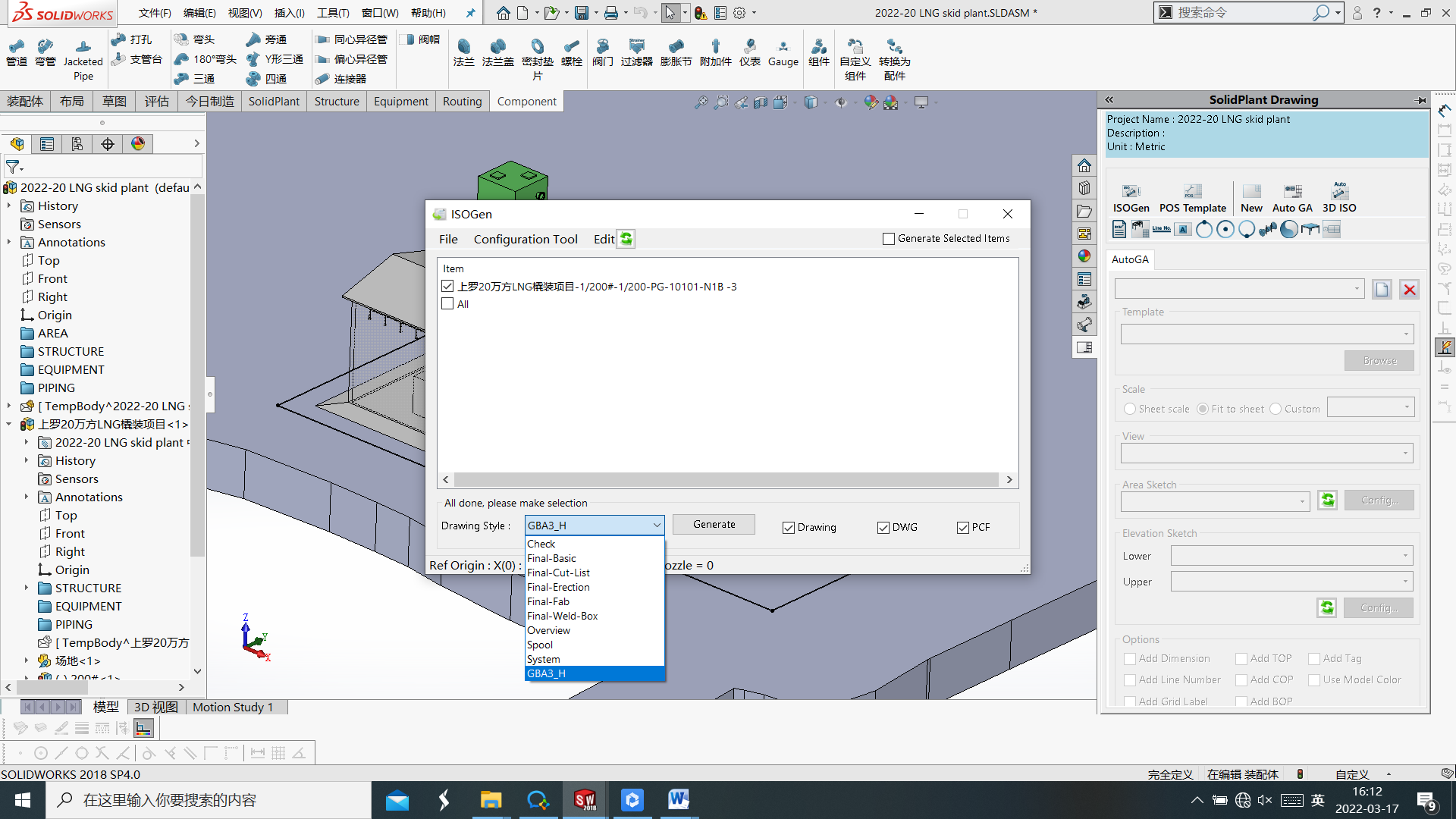Click the 法兰 flange tool
Screen dimensions: 1456x819
(x=463, y=52)
